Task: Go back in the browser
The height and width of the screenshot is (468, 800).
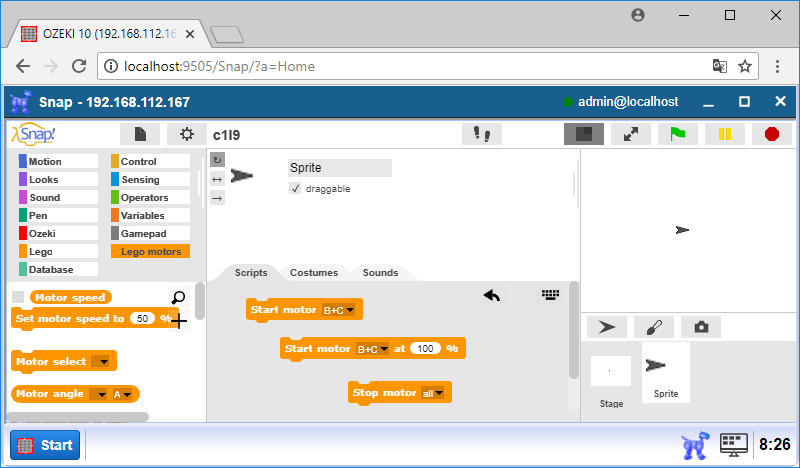Action: coord(23,66)
